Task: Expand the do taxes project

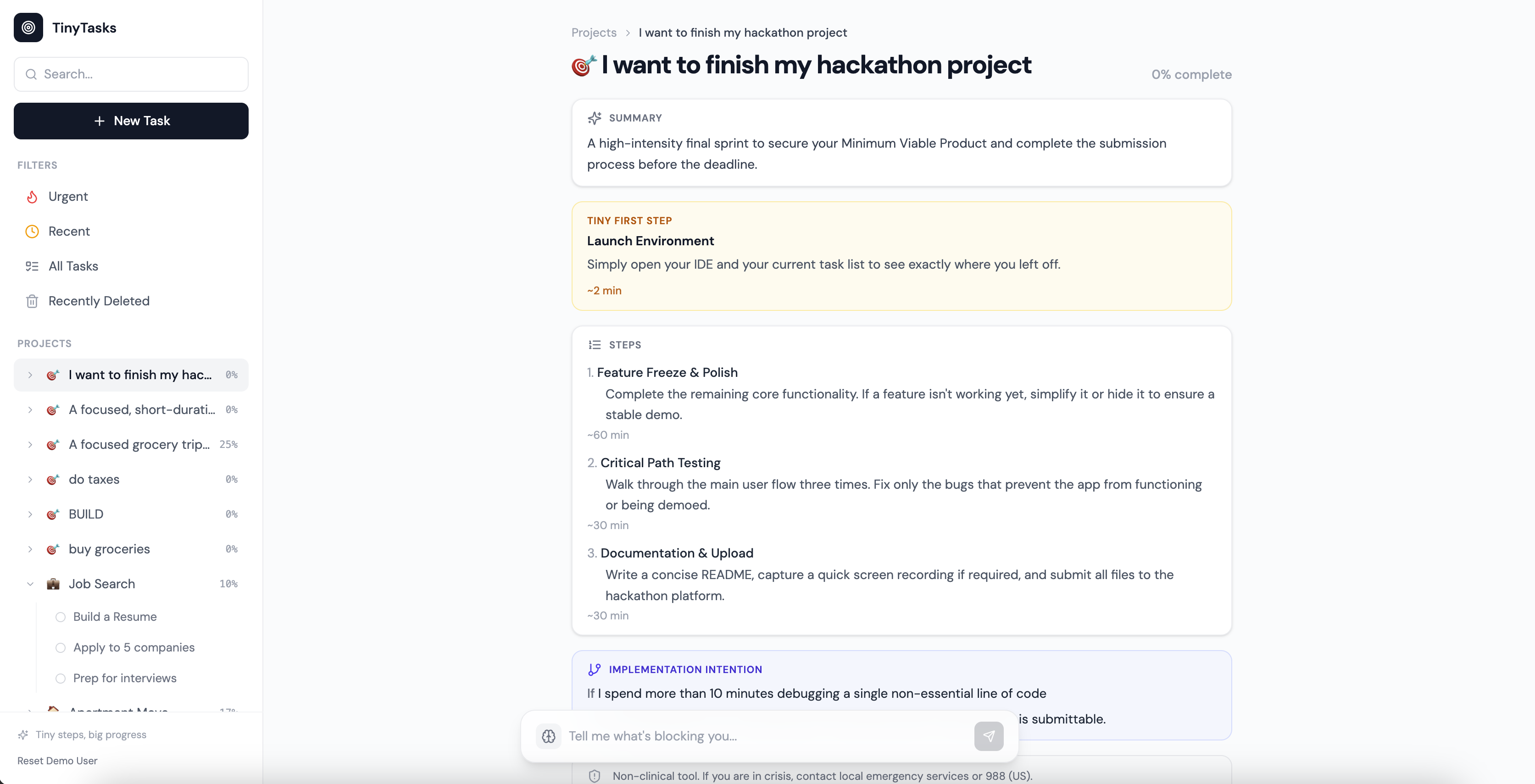Action: click(x=30, y=480)
